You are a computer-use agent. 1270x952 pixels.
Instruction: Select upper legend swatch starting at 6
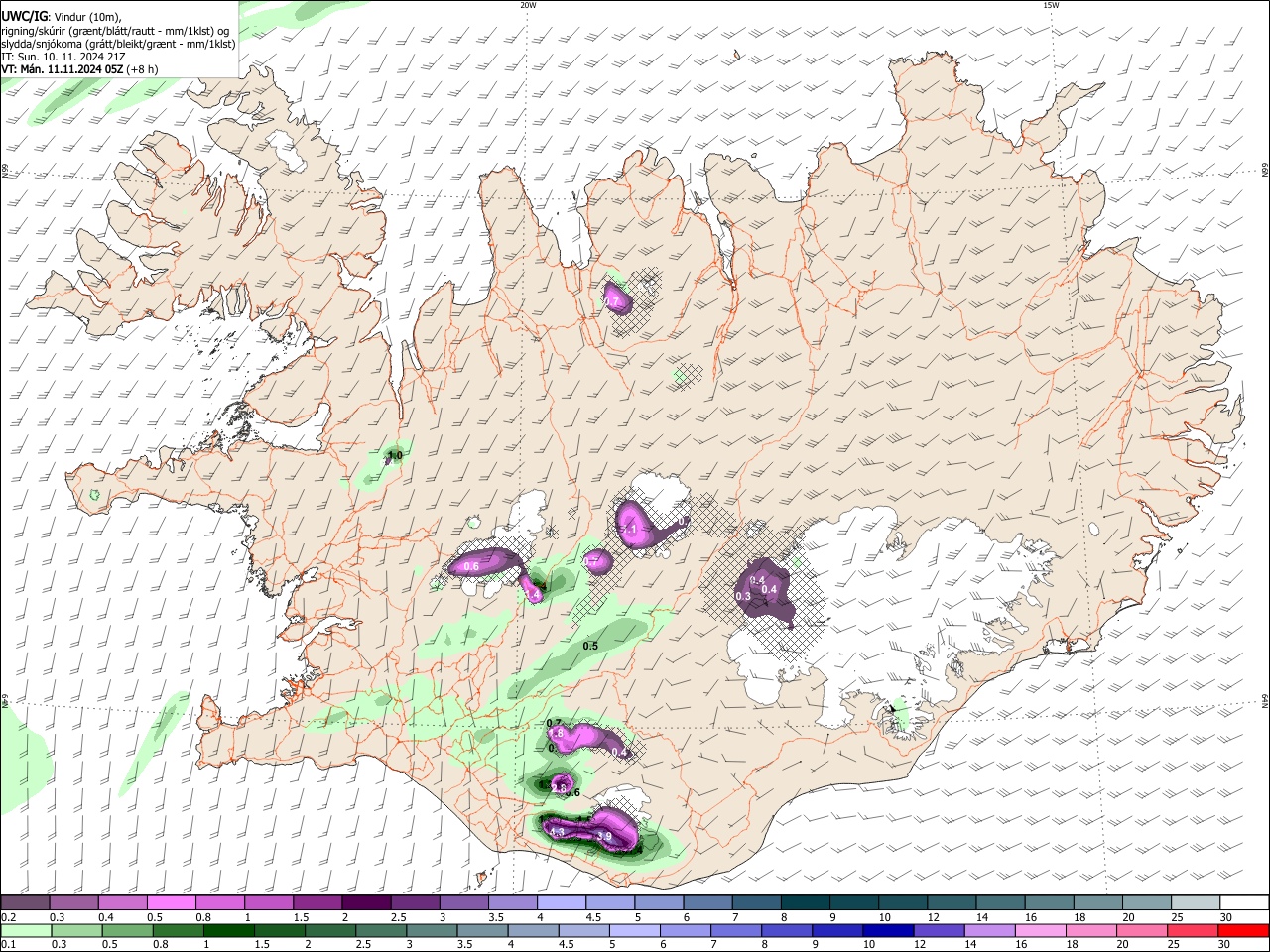(x=707, y=902)
